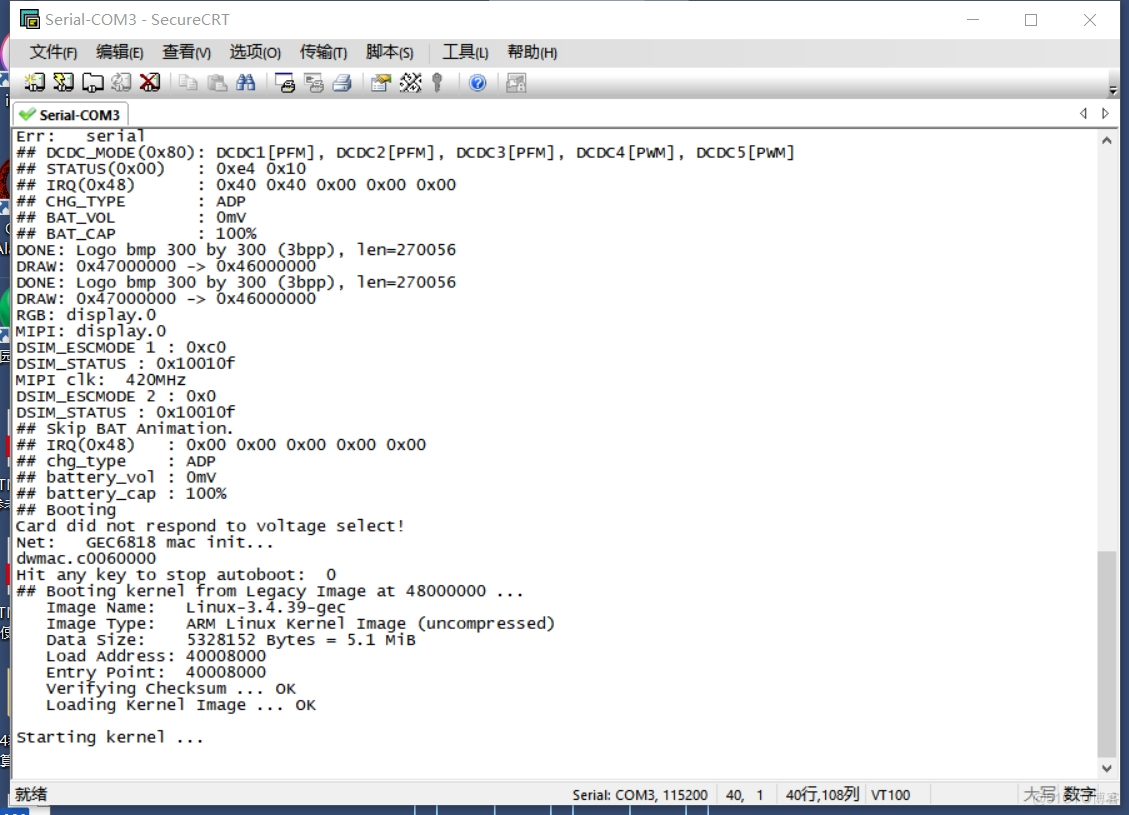Open toolbar overflow options arrow
The height and width of the screenshot is (815, 1129).
point(1113,90)
